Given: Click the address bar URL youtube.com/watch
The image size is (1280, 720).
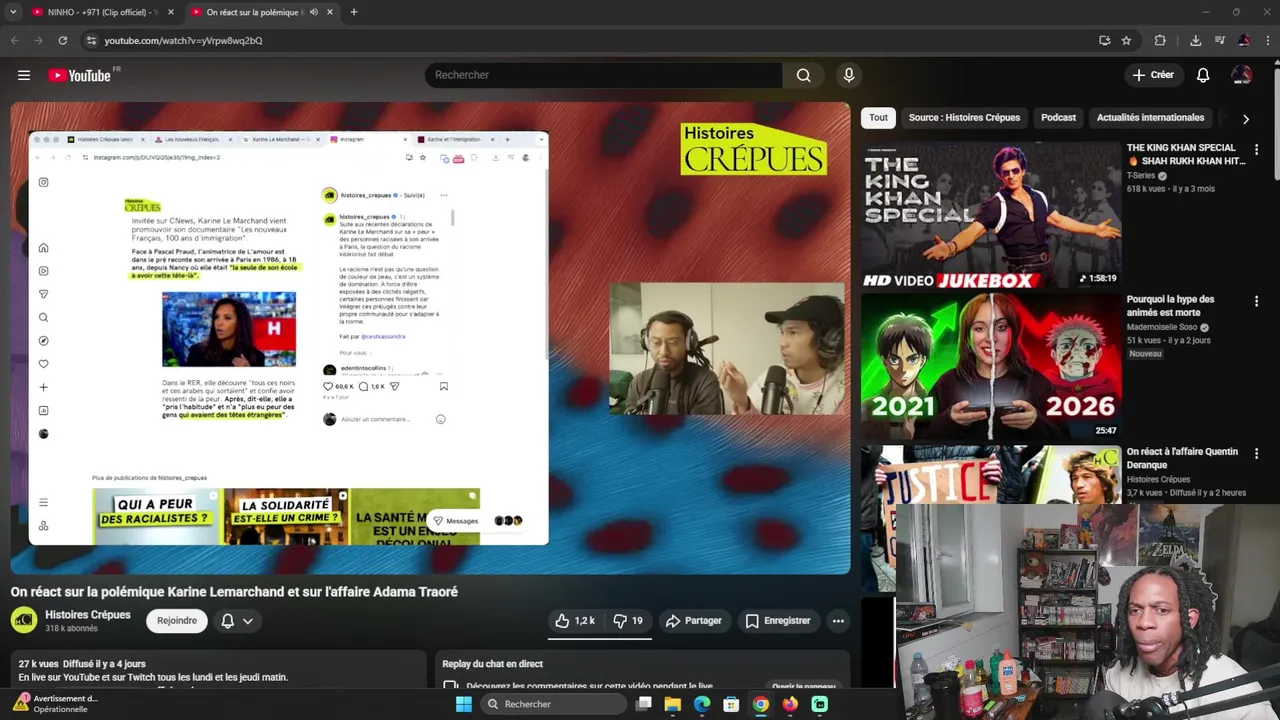Looking at the screenshot, I should click(x=183, y=41).
